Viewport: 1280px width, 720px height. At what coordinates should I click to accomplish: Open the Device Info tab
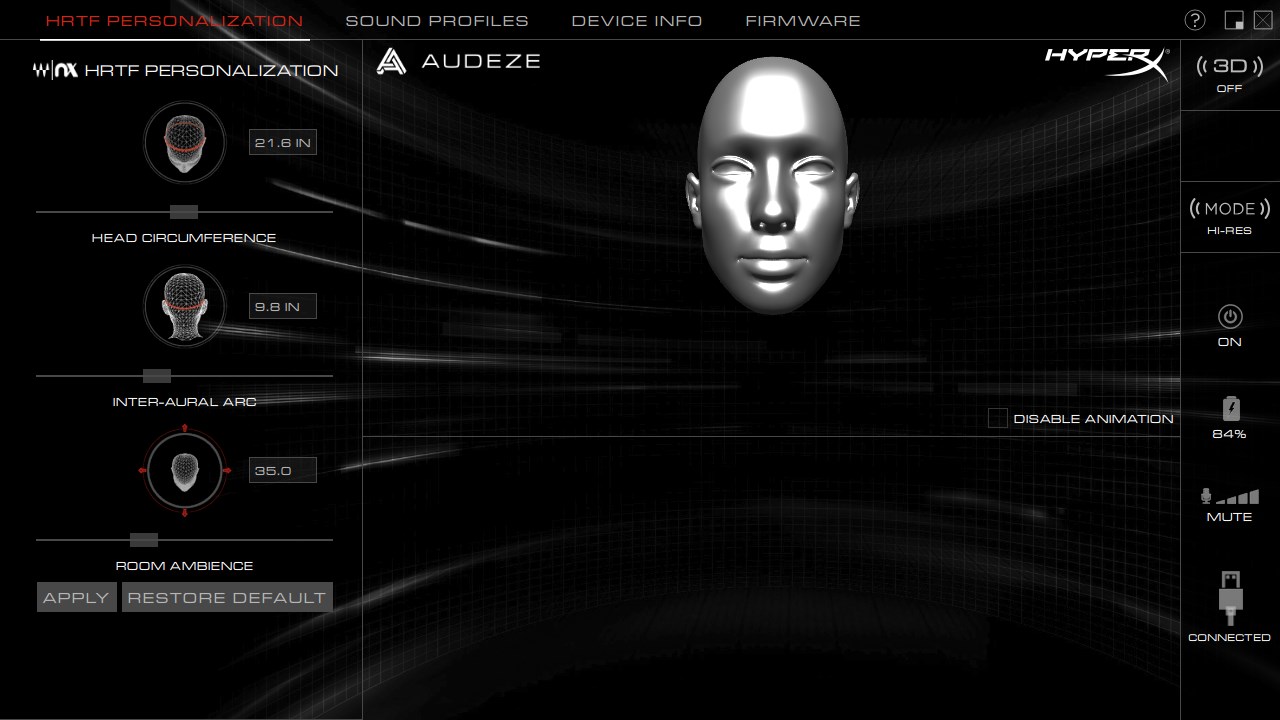coord(637,21)
